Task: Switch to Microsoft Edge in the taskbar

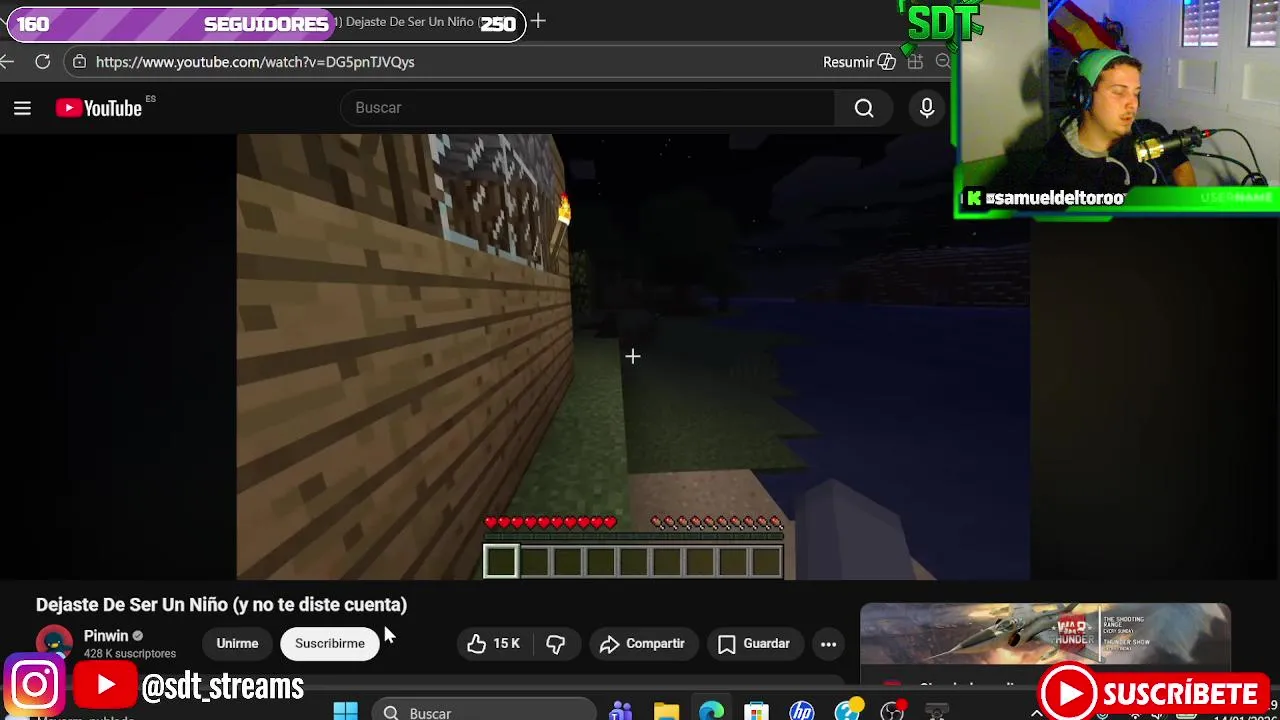Action: coord(711,712)
